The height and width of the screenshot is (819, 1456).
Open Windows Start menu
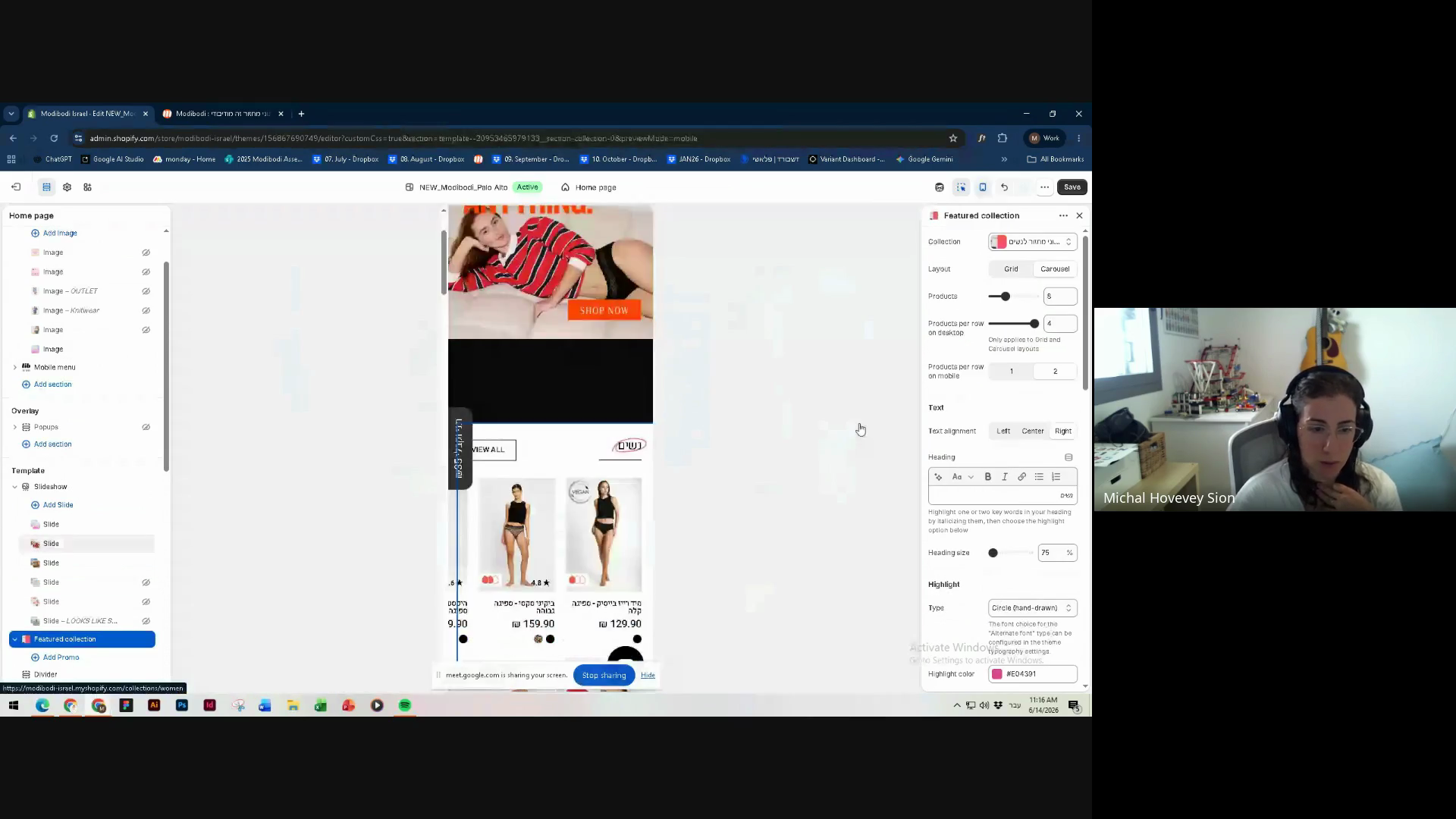13,705
